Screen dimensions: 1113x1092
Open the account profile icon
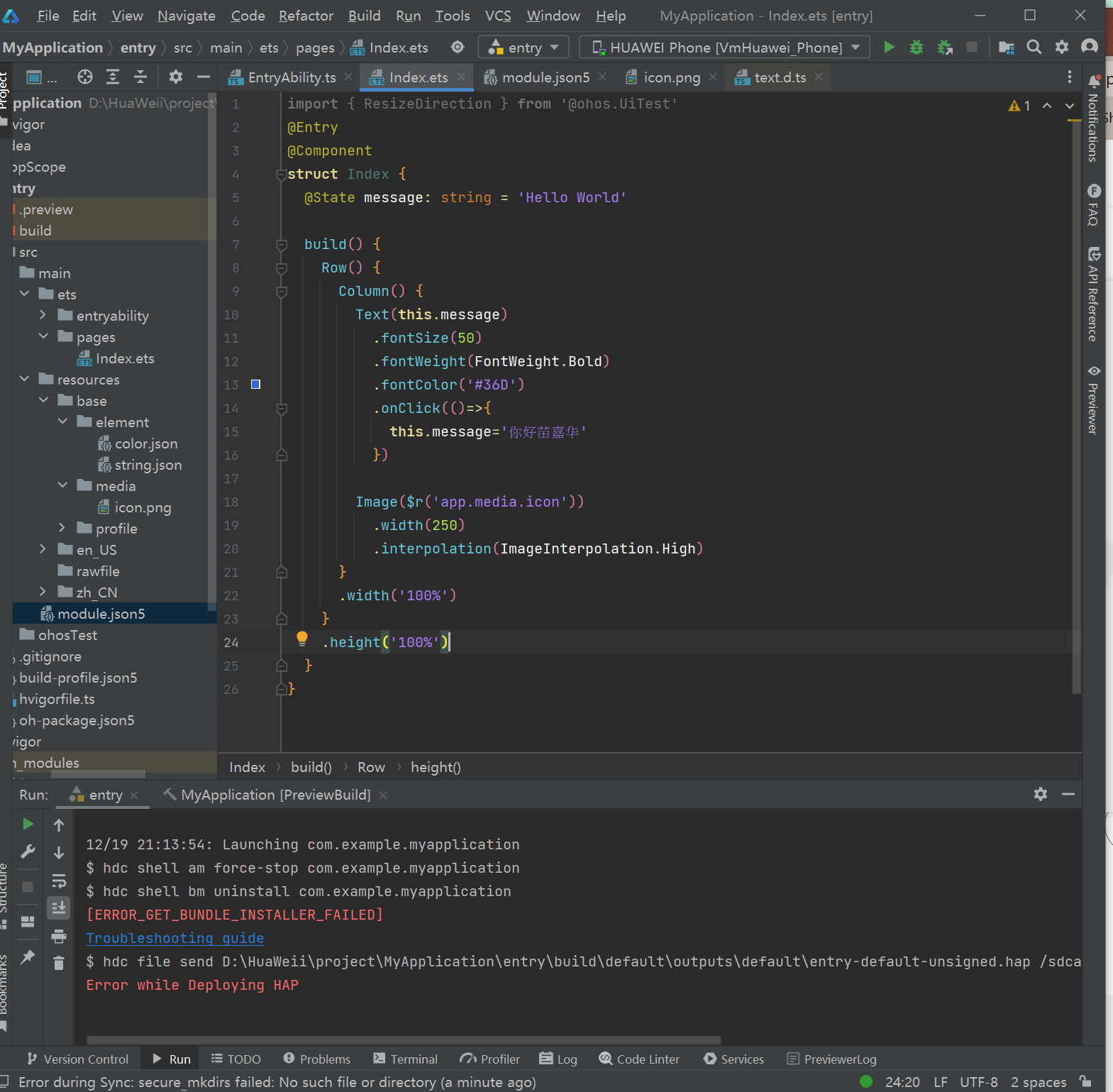pos(1090,47)
